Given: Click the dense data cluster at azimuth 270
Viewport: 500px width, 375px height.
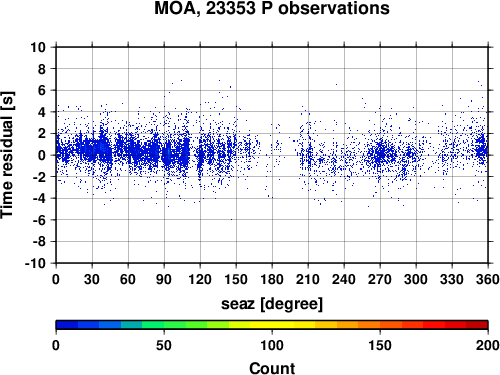Looking at the screenshot, I should 380,154.
